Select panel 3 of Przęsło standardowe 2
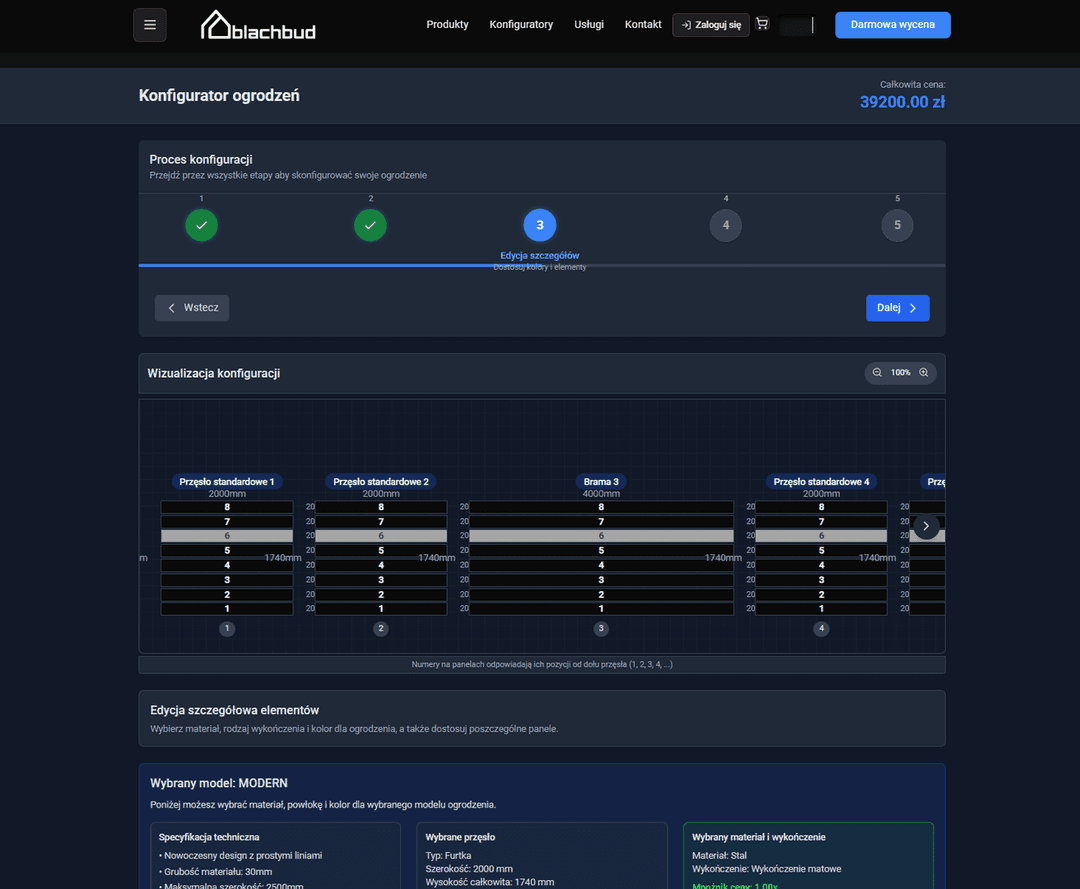This screenshot has width=1080, height=889. [381, 580]
